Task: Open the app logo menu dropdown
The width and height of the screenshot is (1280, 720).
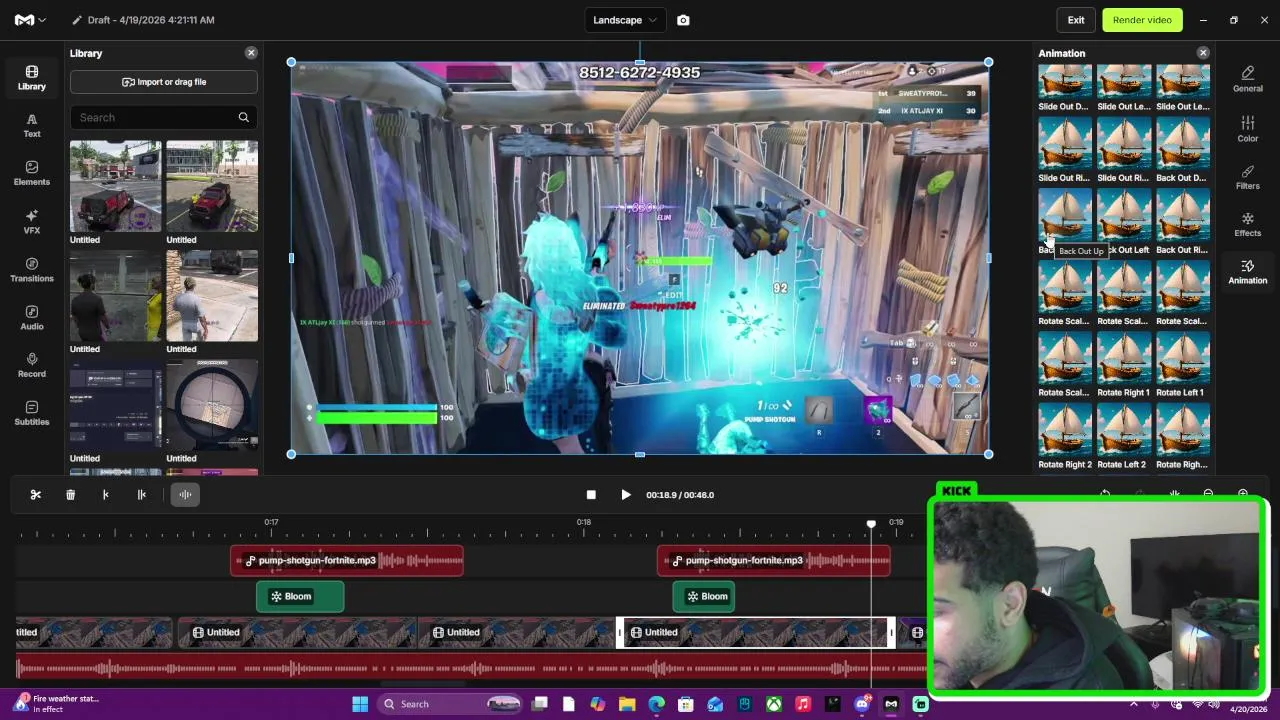Action: 31,20
